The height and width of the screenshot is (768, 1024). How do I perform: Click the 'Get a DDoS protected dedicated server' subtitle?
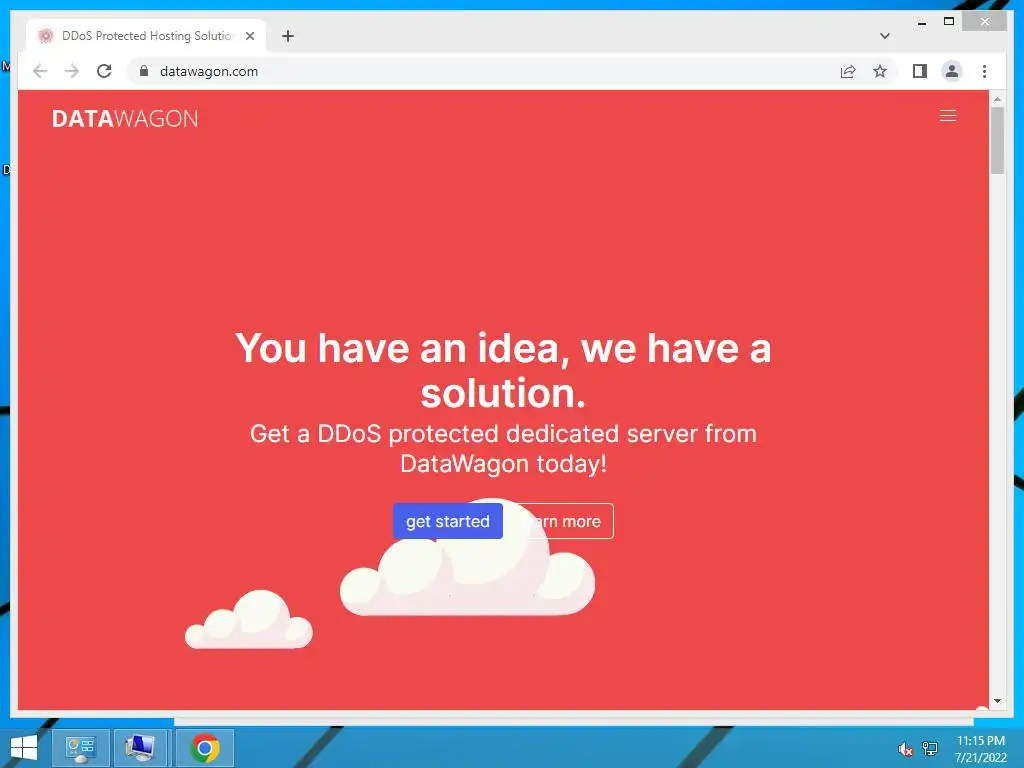coord(503,449)
